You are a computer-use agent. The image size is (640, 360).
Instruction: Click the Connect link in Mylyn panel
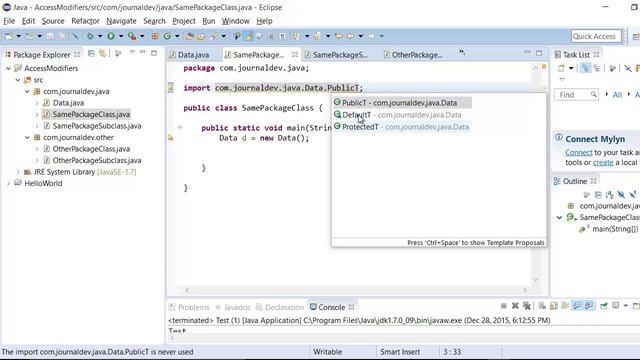point(578,152)
